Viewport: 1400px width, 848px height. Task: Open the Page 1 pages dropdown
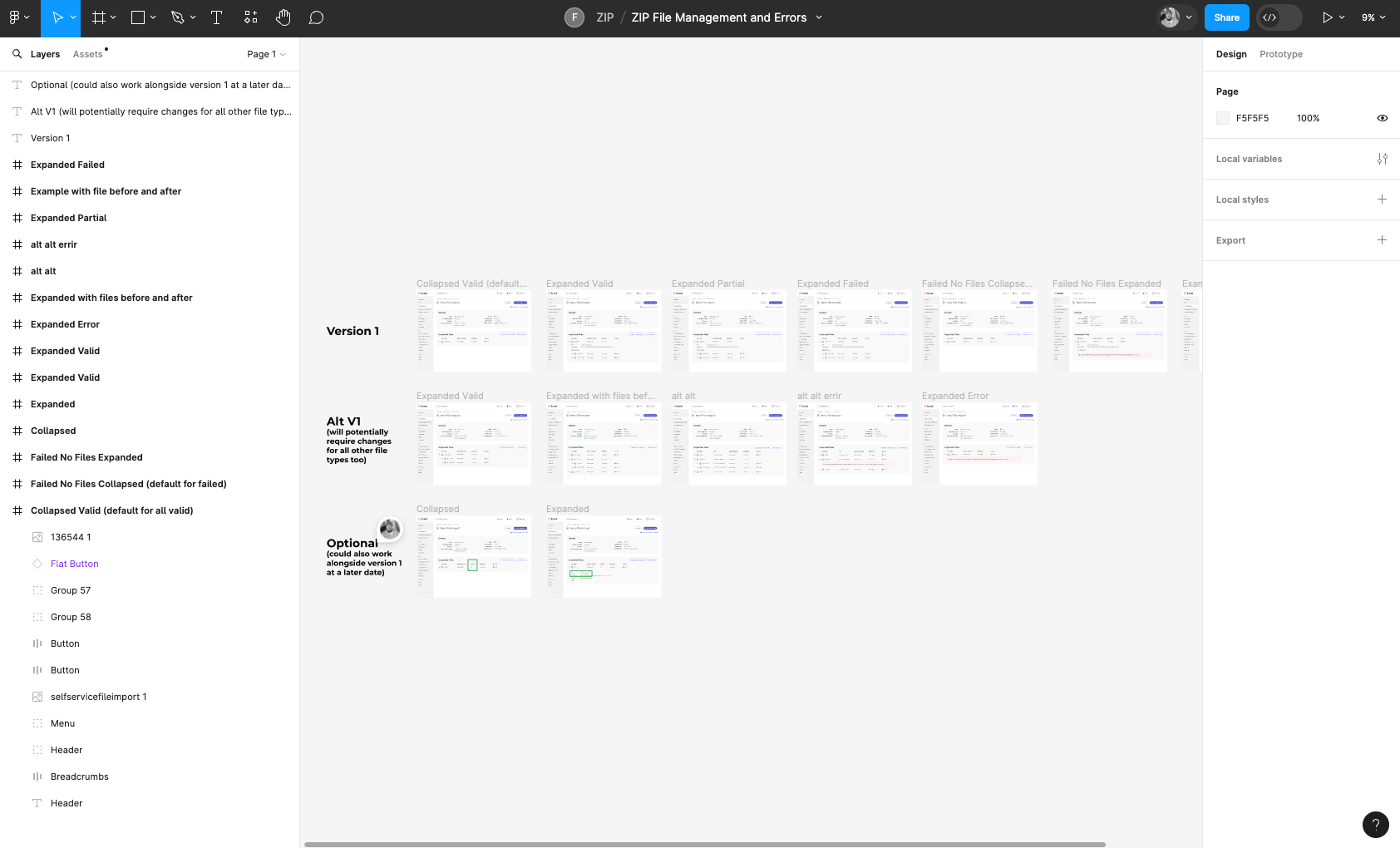[x=266, y=54]
